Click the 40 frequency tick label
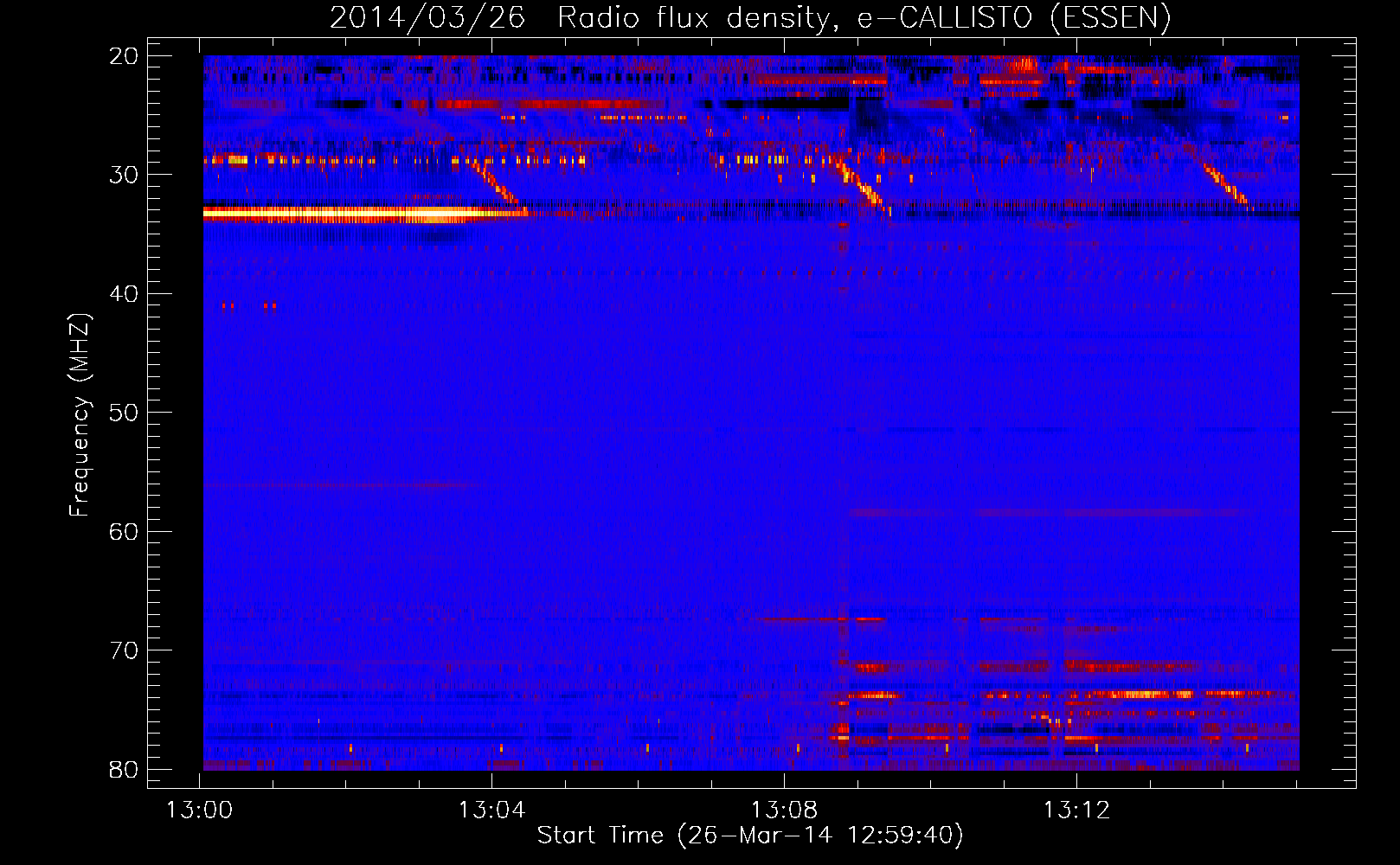The height and width of the screenshot is (865, 1400). [x=125, y=294]
